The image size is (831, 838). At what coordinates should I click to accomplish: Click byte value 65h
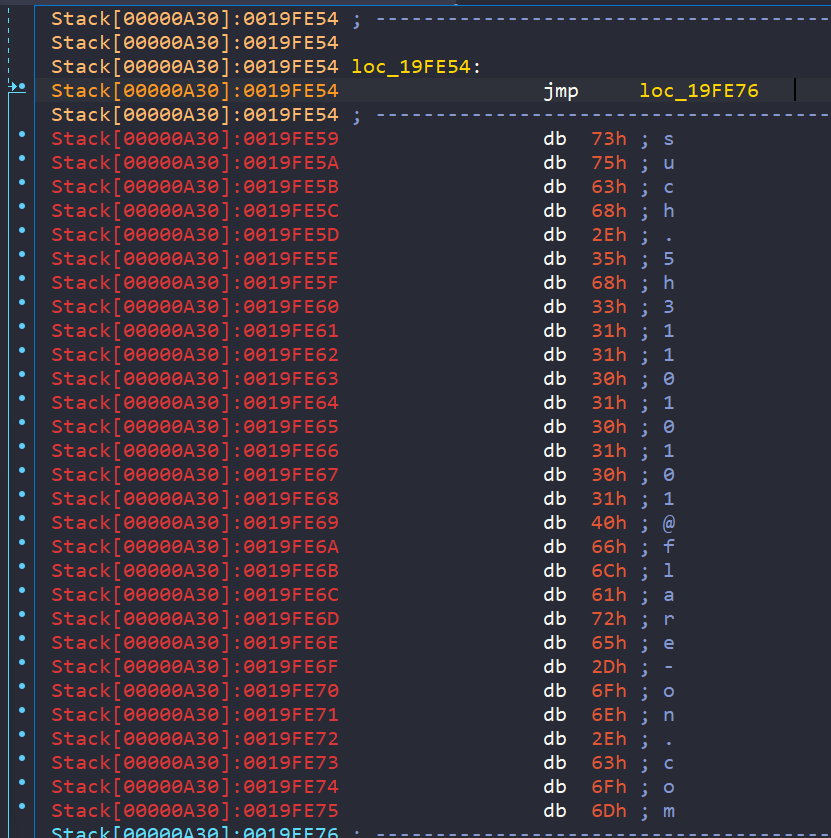(x=609, y=643)
